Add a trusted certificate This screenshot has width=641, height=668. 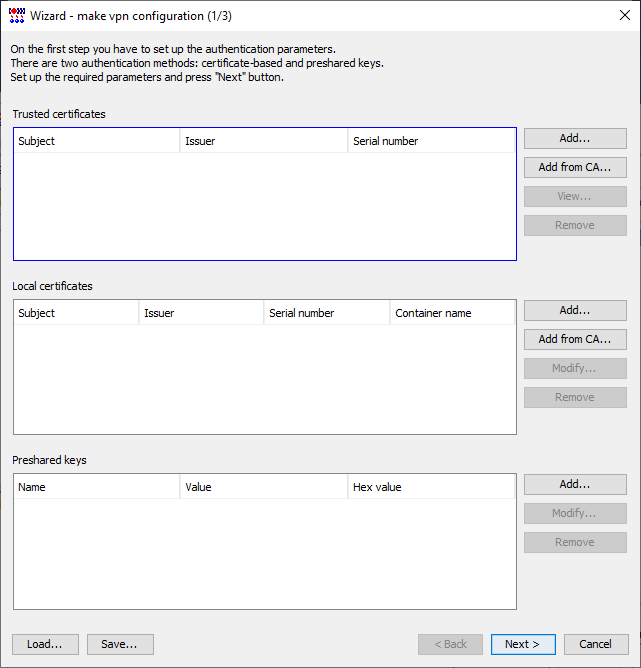pyautogui.click(x=575, y=138)
